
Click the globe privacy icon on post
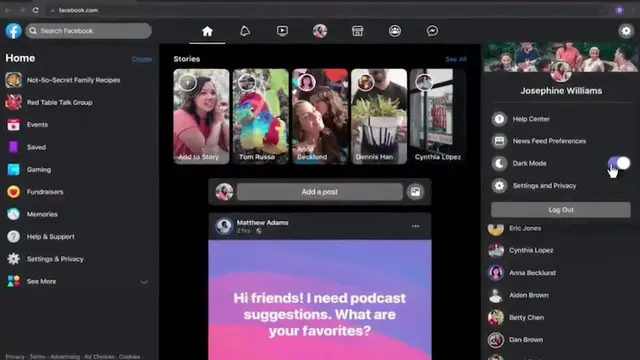pyautogui.click(x=258, y=231)
